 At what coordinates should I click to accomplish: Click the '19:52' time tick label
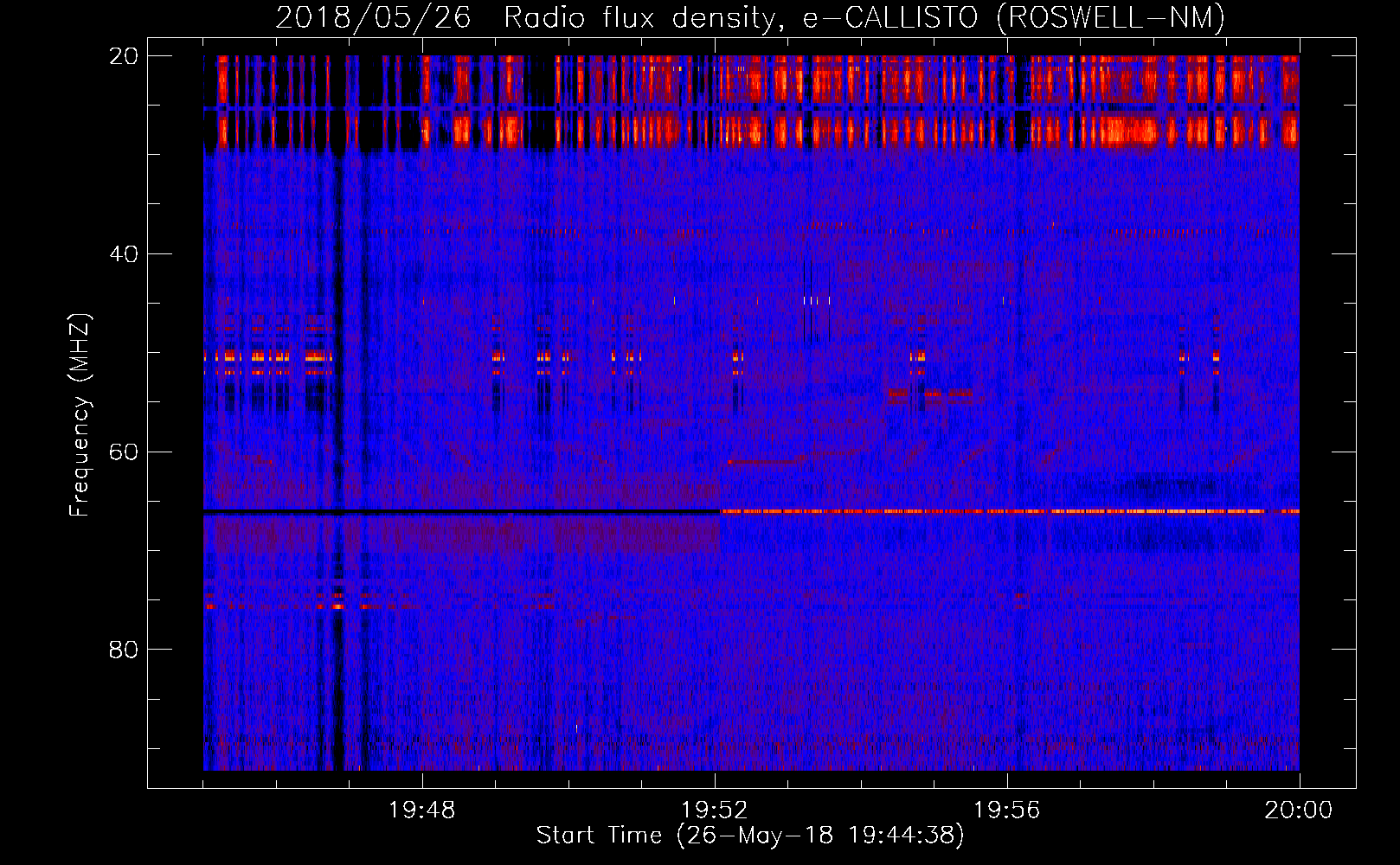point(714,811)
